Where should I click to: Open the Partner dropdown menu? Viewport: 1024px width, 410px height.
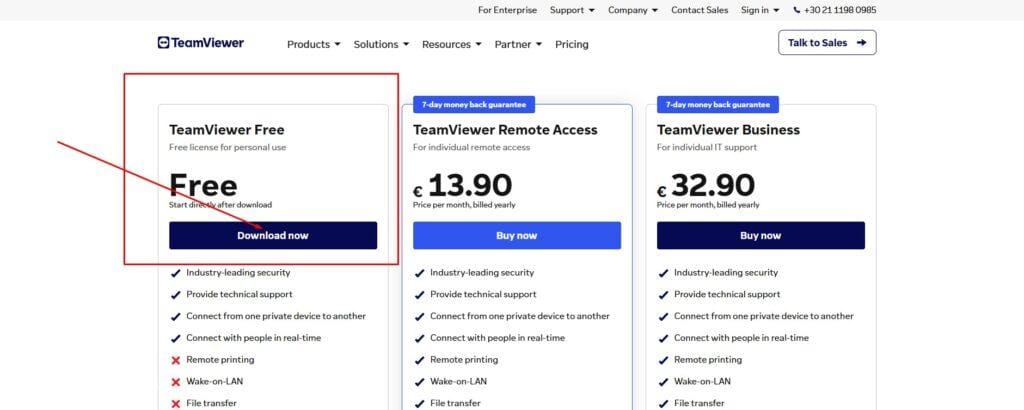[518, 44]
